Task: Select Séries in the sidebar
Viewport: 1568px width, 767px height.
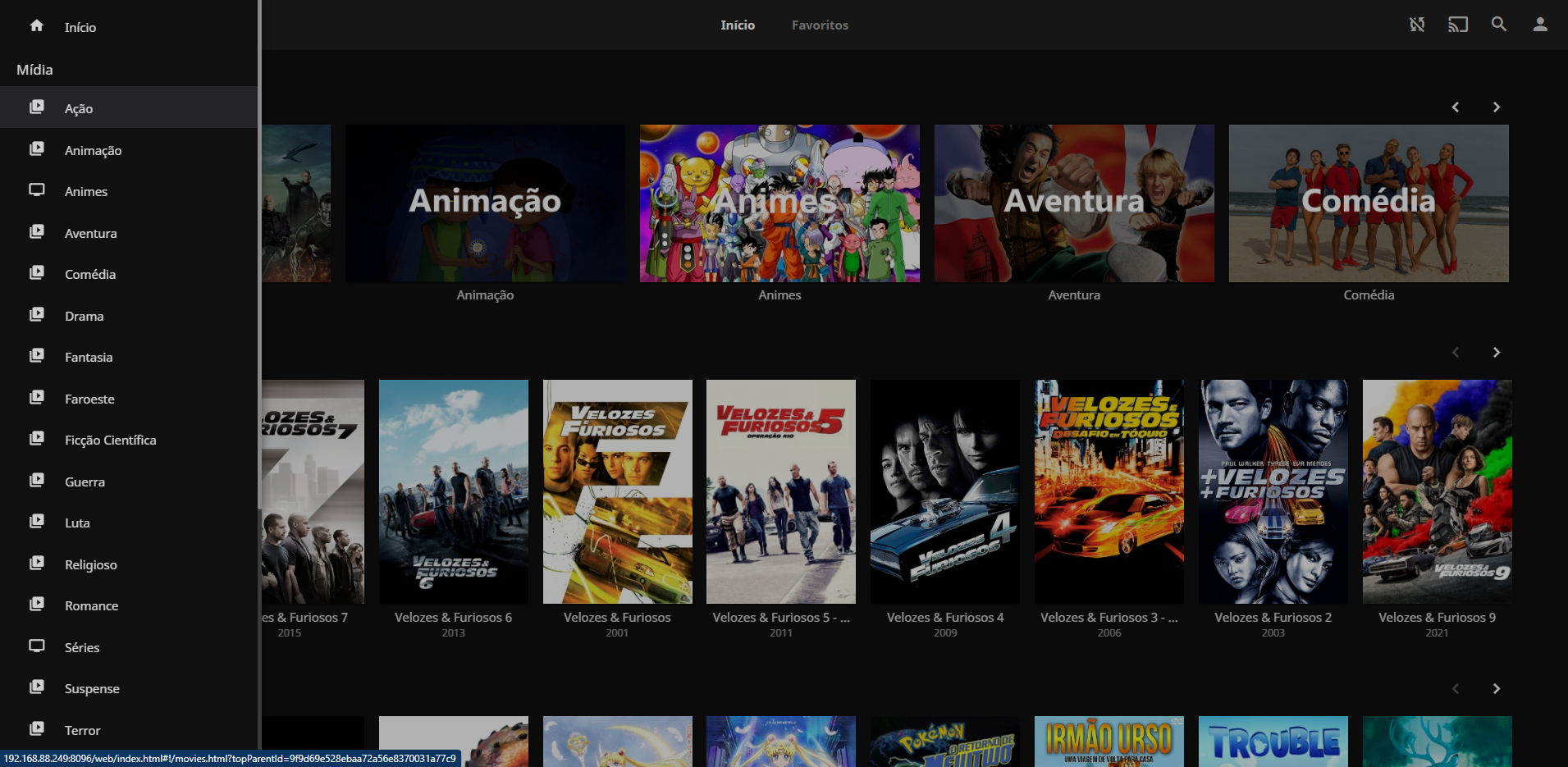Action: (x=129, y=647)
